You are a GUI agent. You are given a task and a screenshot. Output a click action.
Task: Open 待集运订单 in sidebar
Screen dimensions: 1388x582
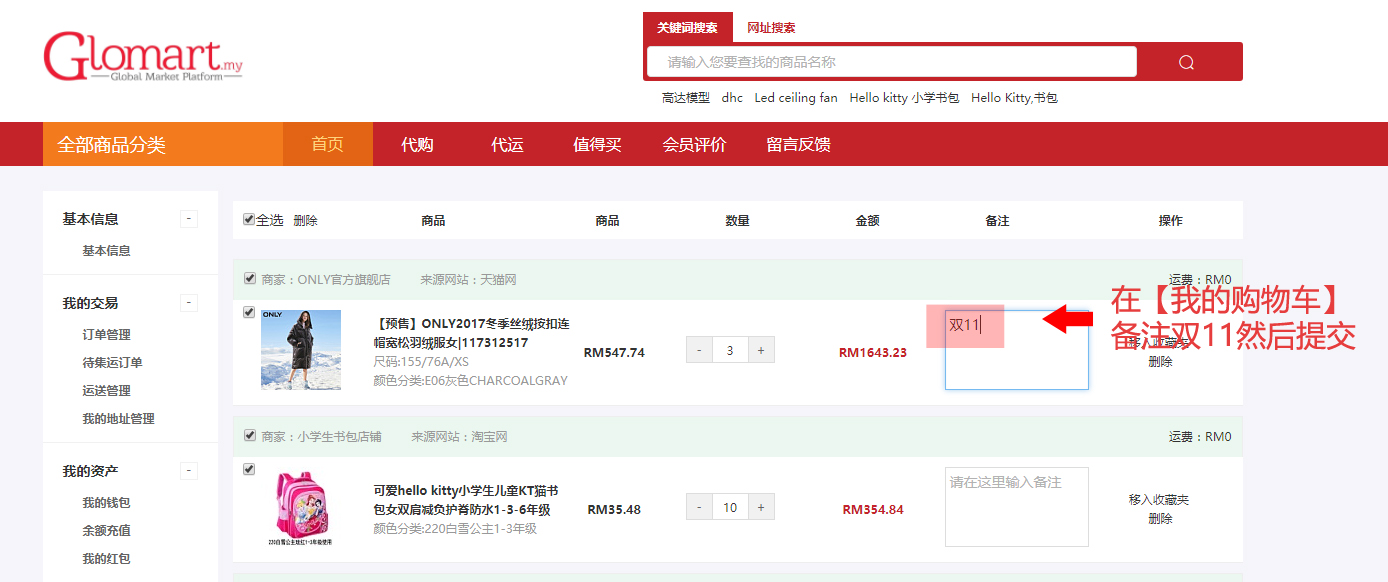[x=112, y=363]
